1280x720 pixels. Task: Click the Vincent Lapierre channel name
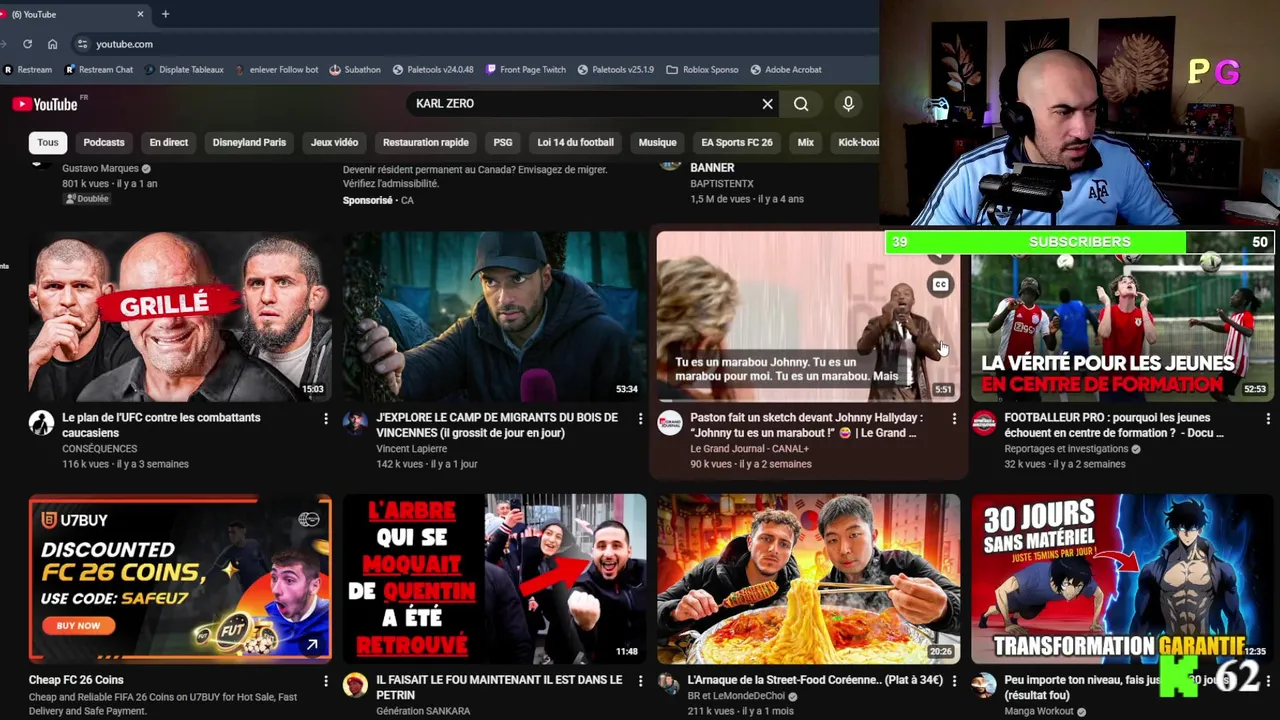(x=411, y=449)
